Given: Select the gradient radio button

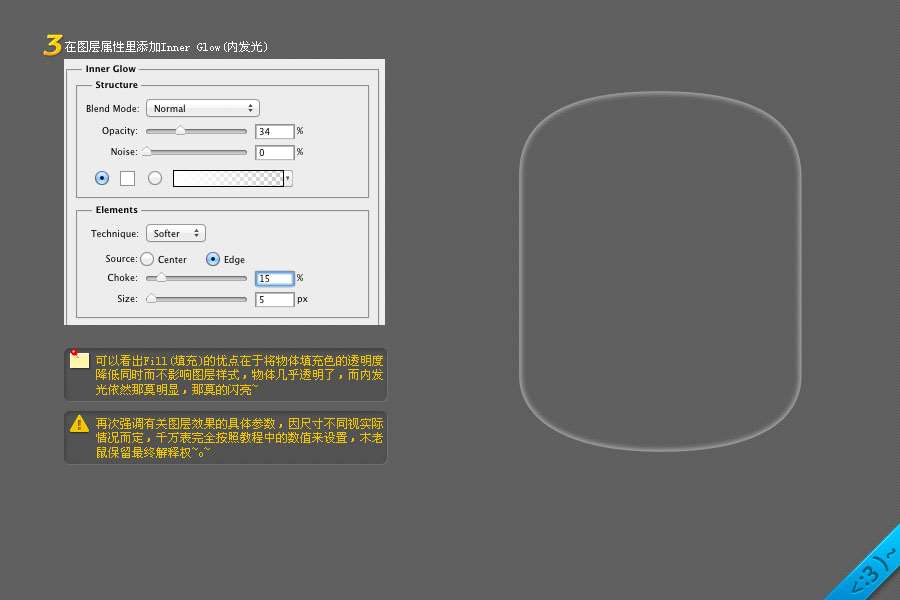Looking at the screenshot, I should (154, 178).
